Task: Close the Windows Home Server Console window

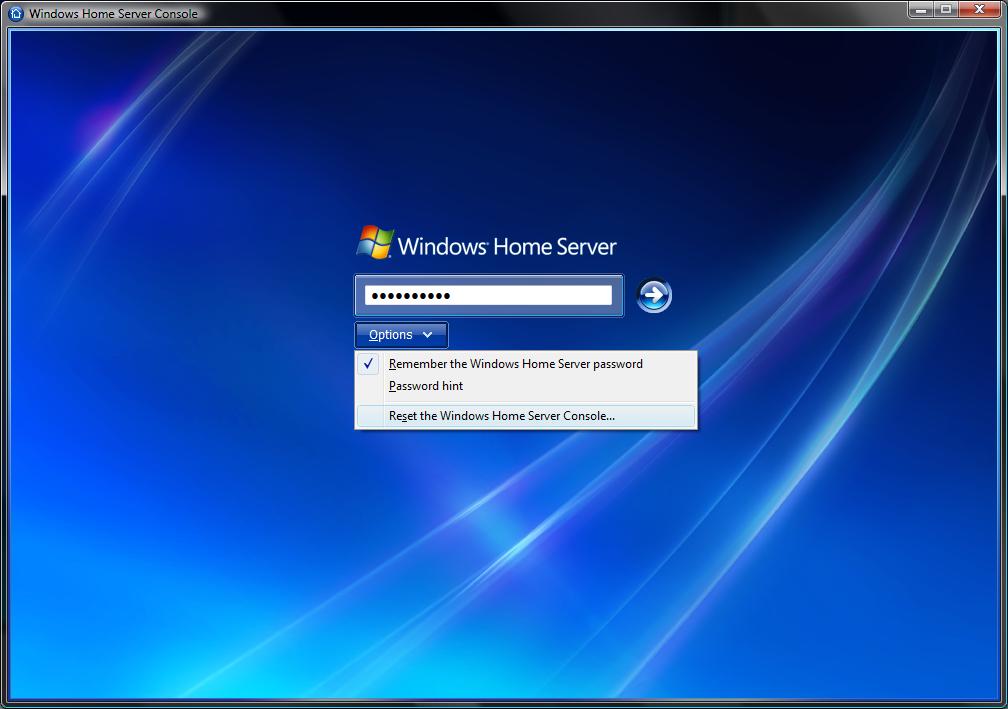Action: 978,9
